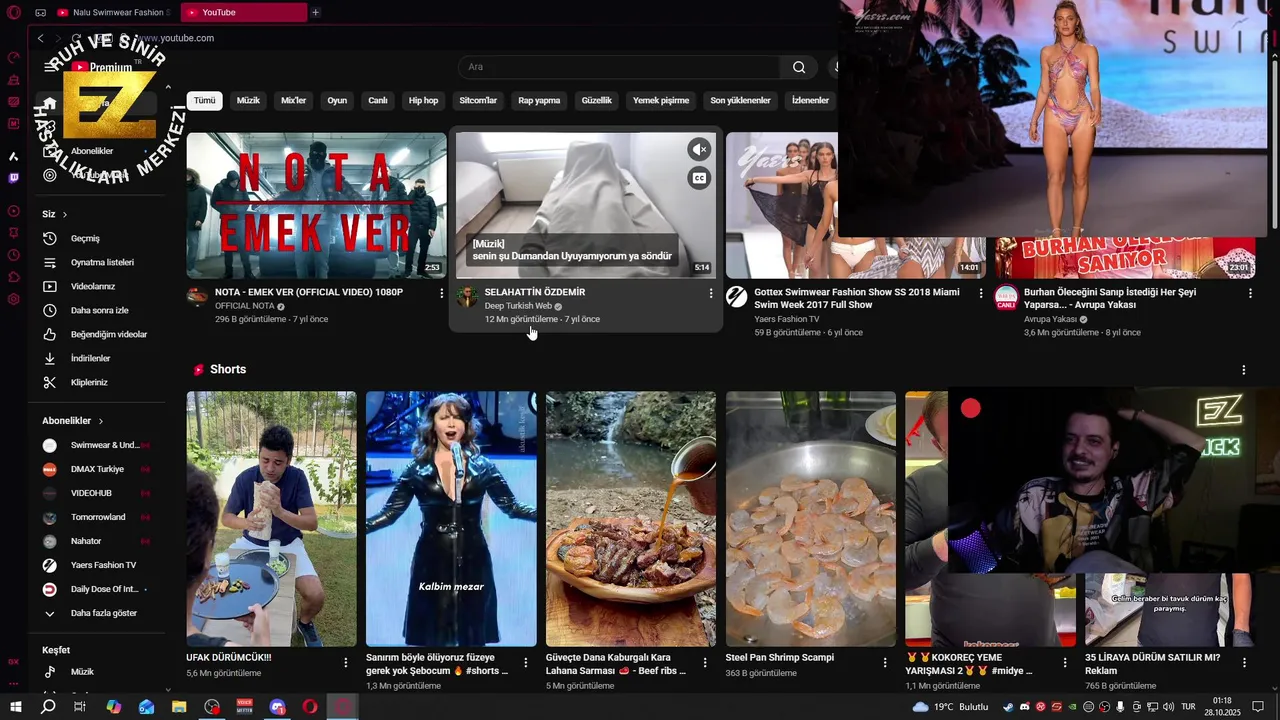The height and width of the screenshot is (720, 1280).
Task: Open the taskbar clock showing 01:18
Action: click(1222, 707)
